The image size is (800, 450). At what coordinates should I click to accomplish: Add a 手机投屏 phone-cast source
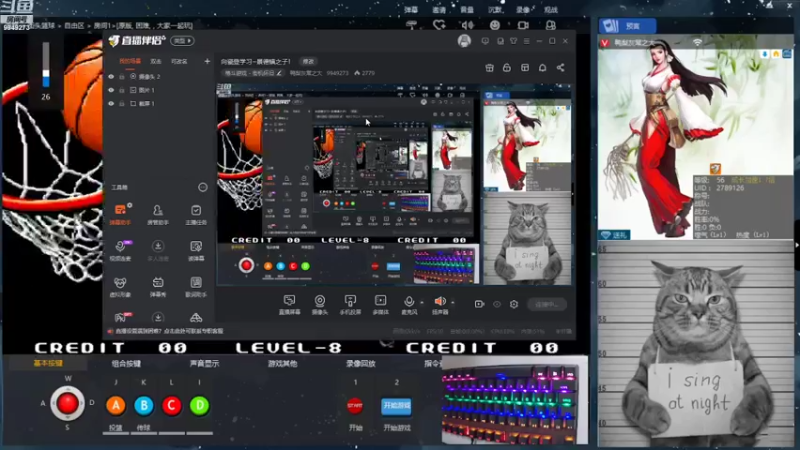pyautogui.click(x=350, y=305)
